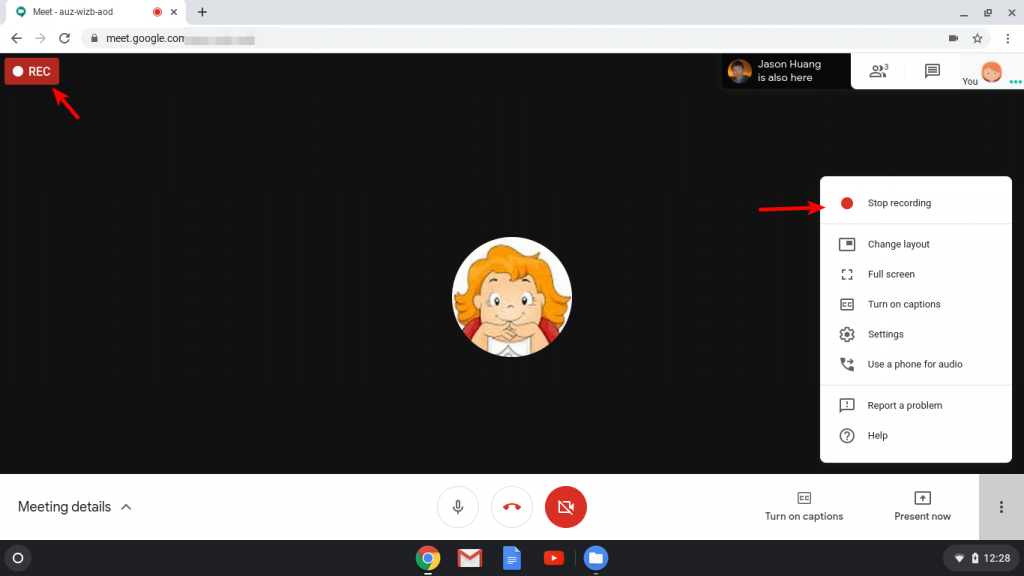Open YouTube from the shelf
Viewport: 1024px width, 576px height.
click(554, 558)
